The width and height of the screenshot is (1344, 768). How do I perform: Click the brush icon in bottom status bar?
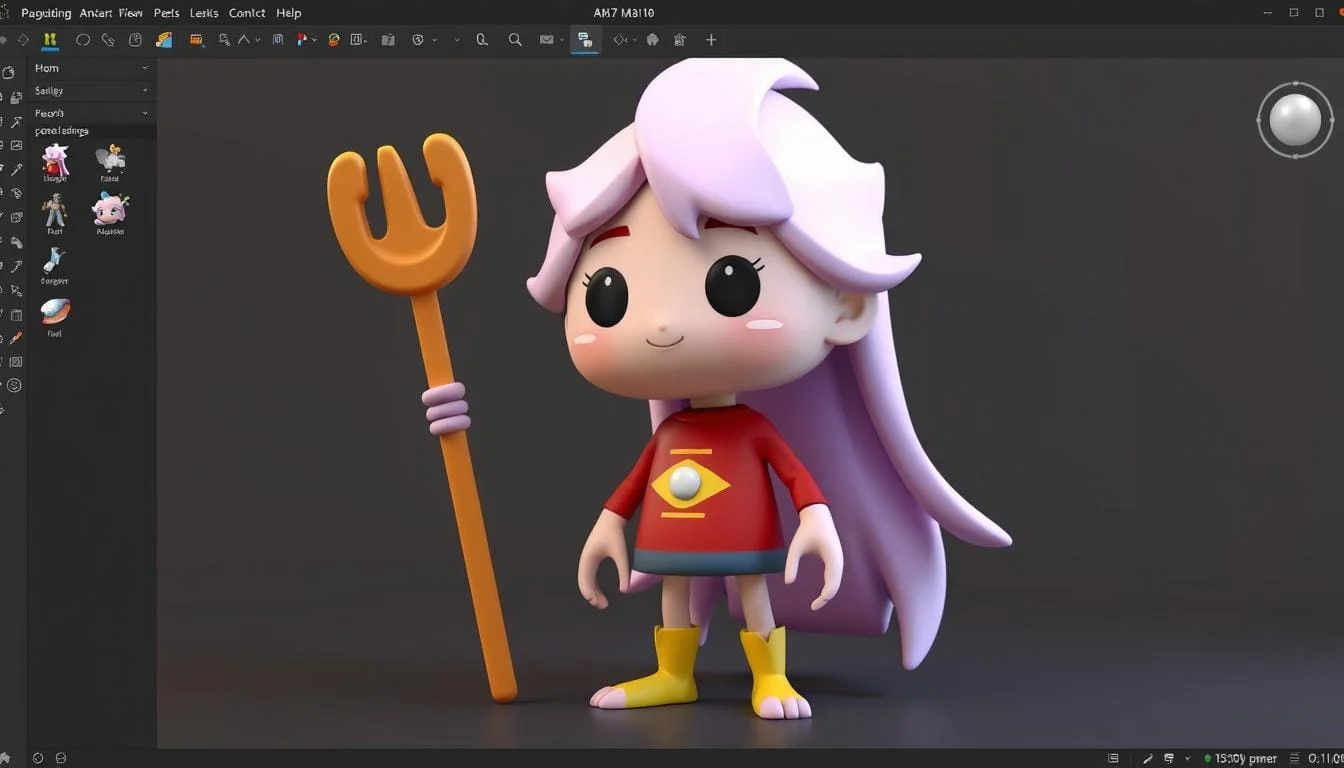[1148, 758]
